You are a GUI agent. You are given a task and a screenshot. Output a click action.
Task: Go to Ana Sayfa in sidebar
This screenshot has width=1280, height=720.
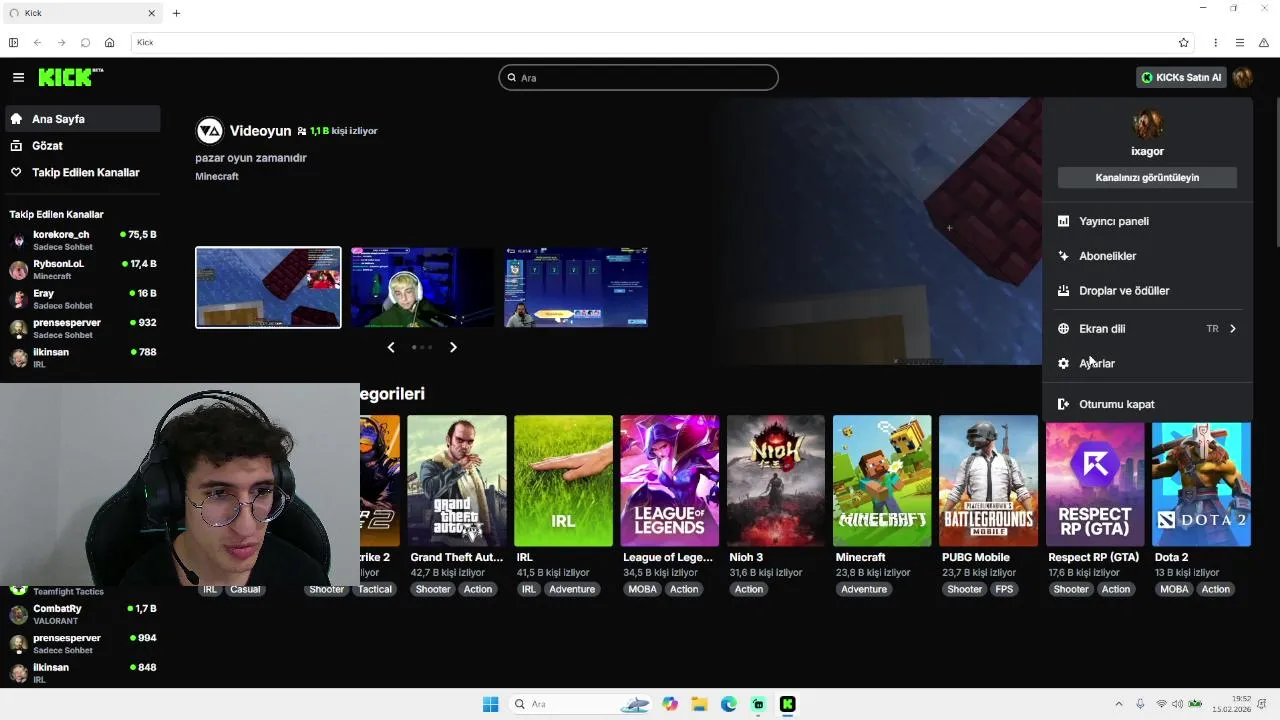[82, 119]
